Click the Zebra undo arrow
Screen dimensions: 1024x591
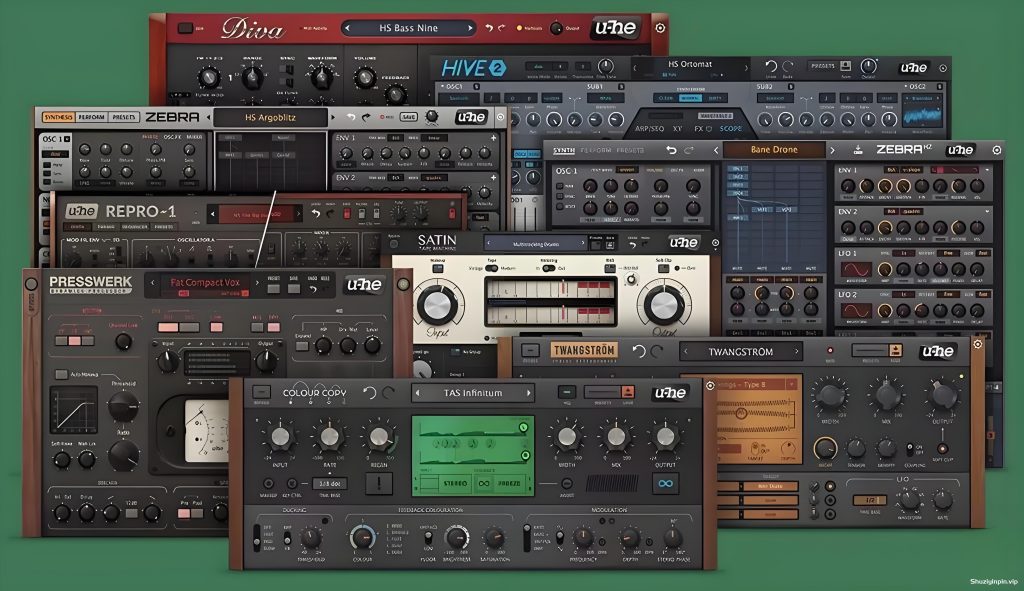[x=351, y=118]
